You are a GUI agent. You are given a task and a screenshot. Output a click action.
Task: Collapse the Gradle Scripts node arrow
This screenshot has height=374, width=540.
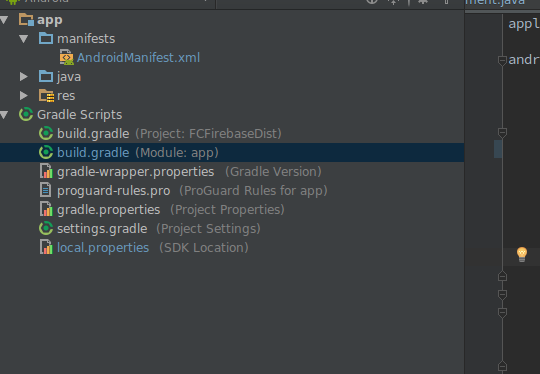(x=4, y=115)
